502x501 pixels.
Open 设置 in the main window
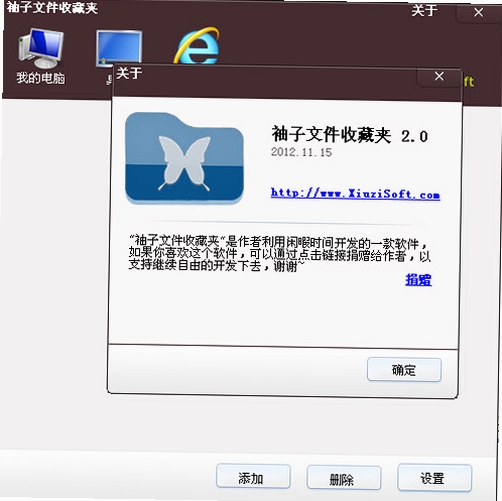click(434, 478)
